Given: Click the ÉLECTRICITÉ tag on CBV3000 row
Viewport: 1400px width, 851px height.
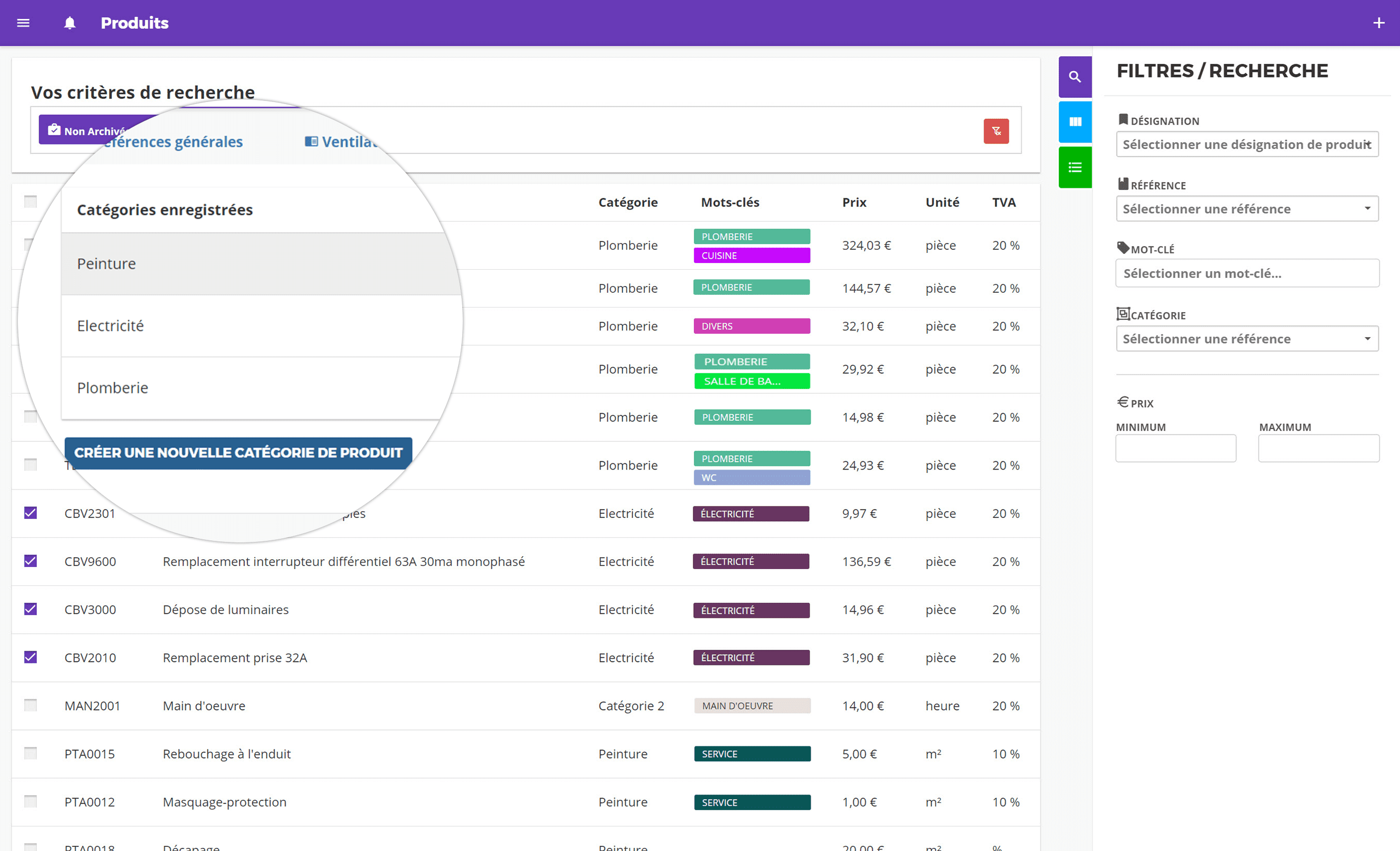Looking at the screenshot, I should click(751, 610).
